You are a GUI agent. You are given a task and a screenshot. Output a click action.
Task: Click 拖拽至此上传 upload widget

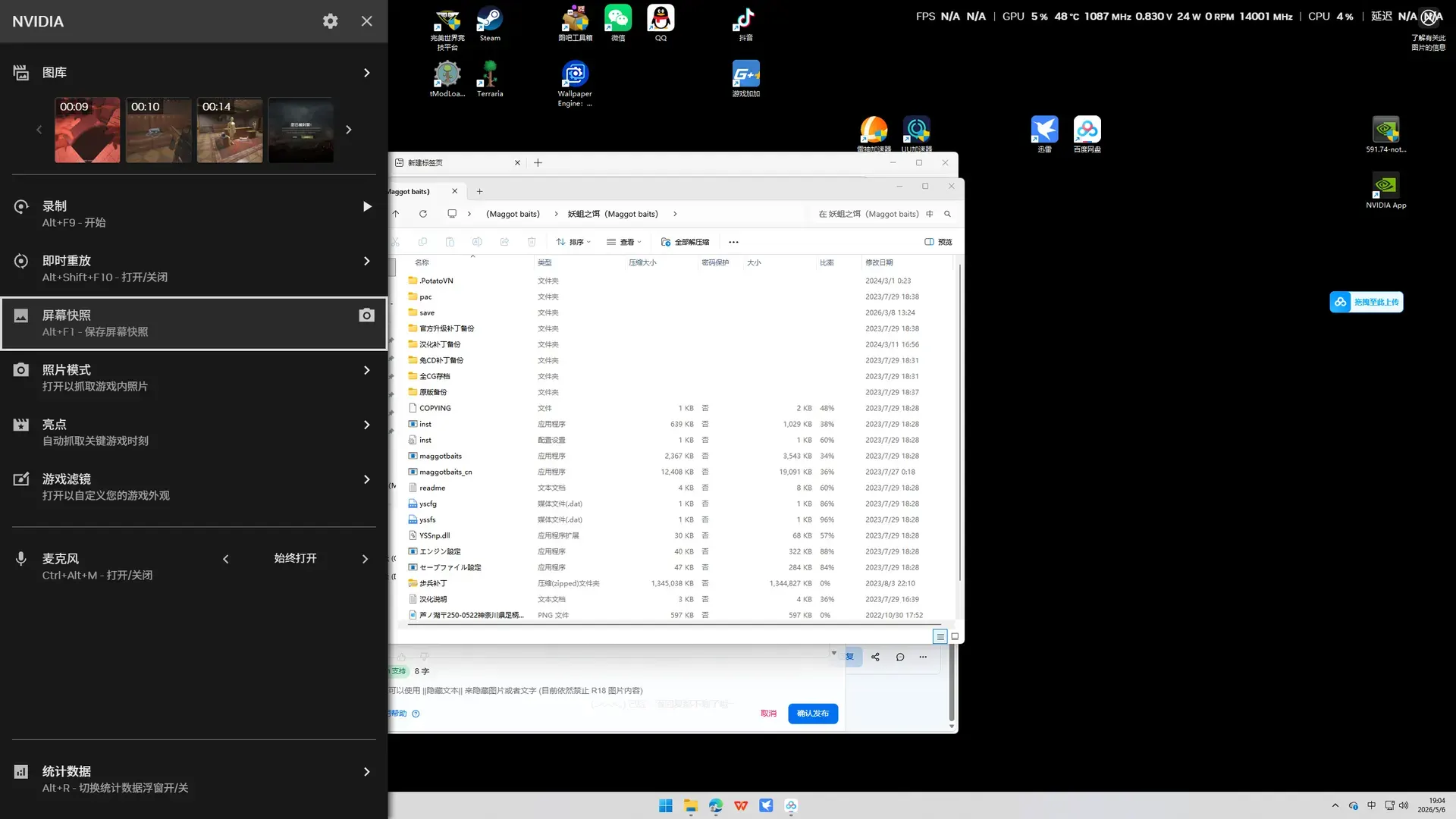pos(1367,302)
